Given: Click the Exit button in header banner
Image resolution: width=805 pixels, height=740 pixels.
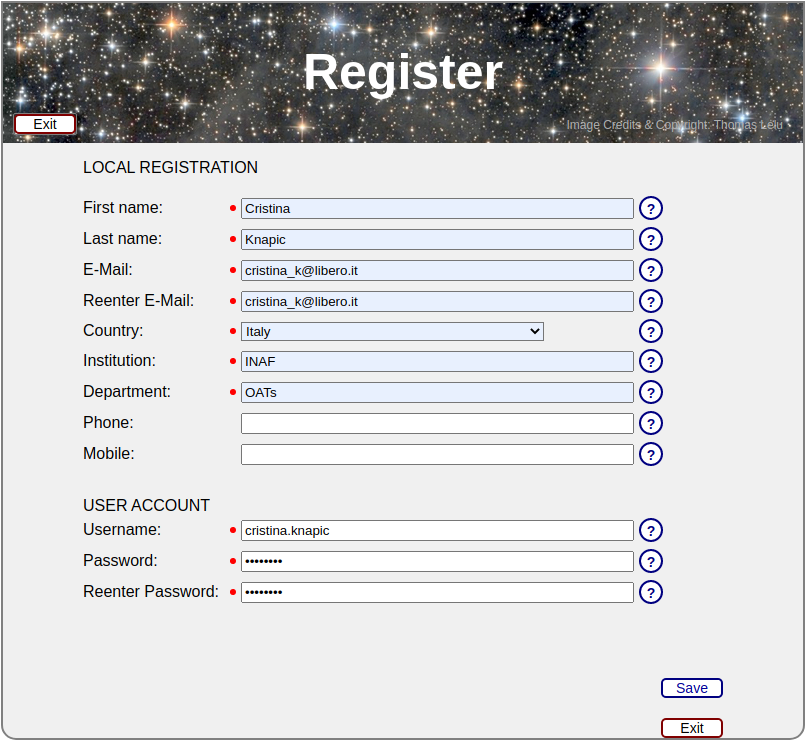Looking at the screenshot, I should [45, 124].
